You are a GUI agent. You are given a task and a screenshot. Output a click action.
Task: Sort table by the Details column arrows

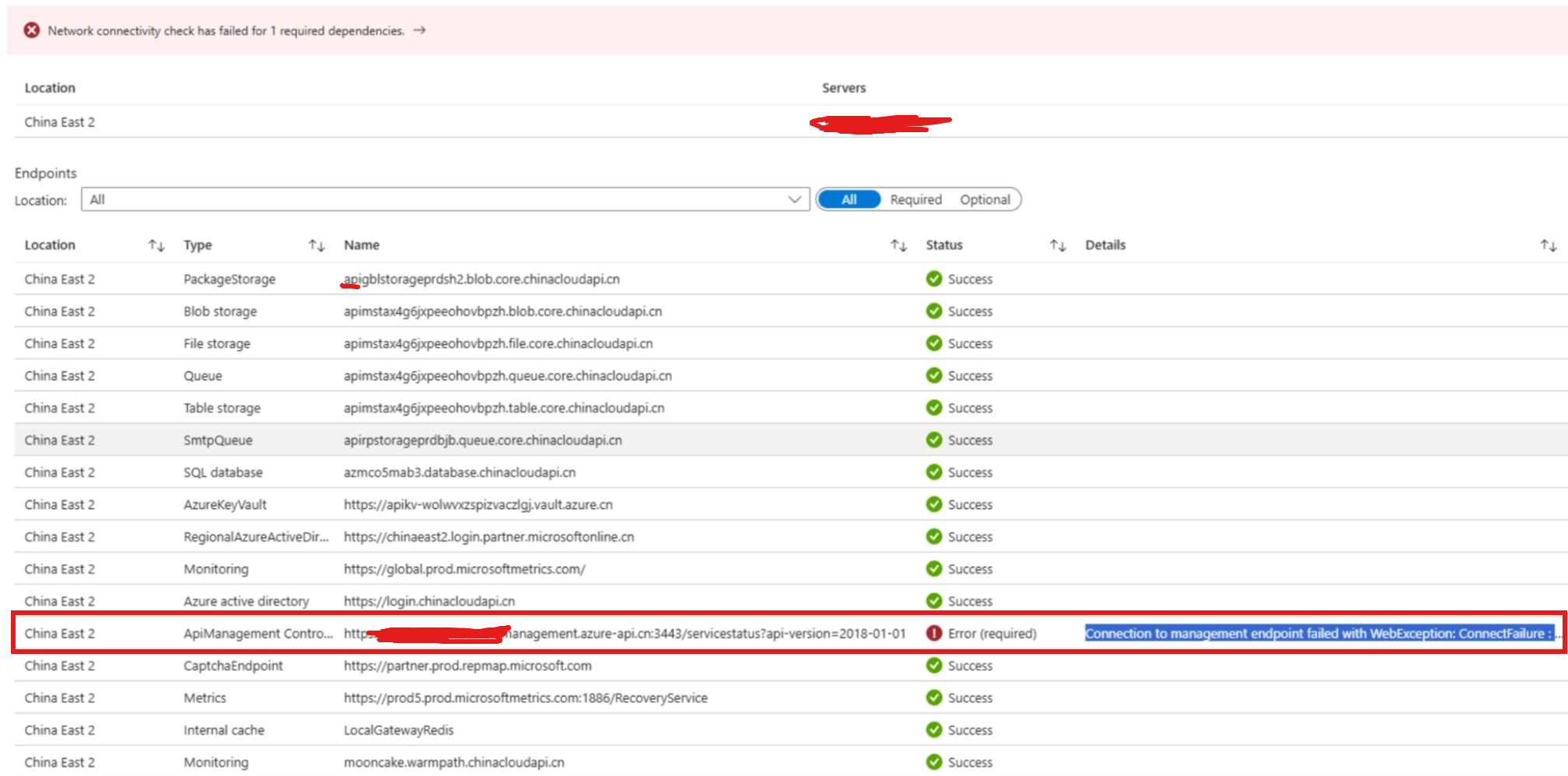click(x=1549, y=246)
